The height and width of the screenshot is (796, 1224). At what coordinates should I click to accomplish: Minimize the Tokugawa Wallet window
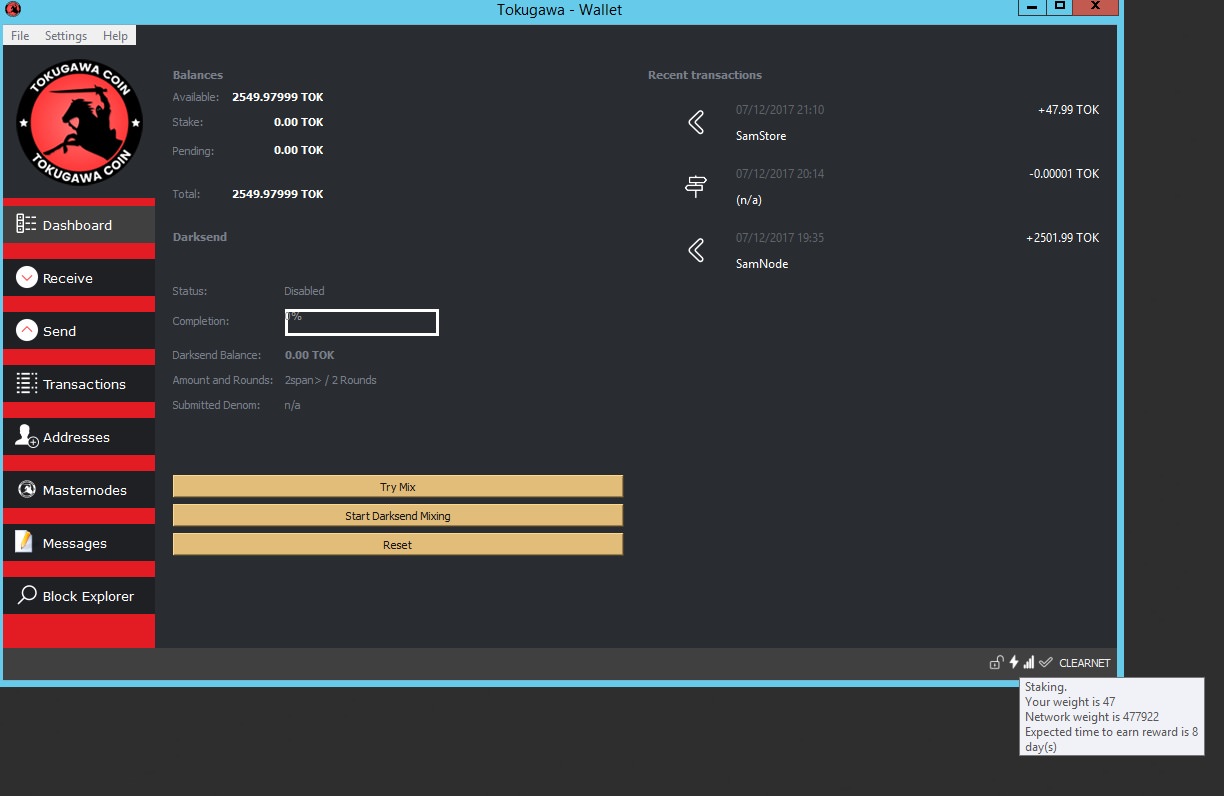click(1032, 7)
